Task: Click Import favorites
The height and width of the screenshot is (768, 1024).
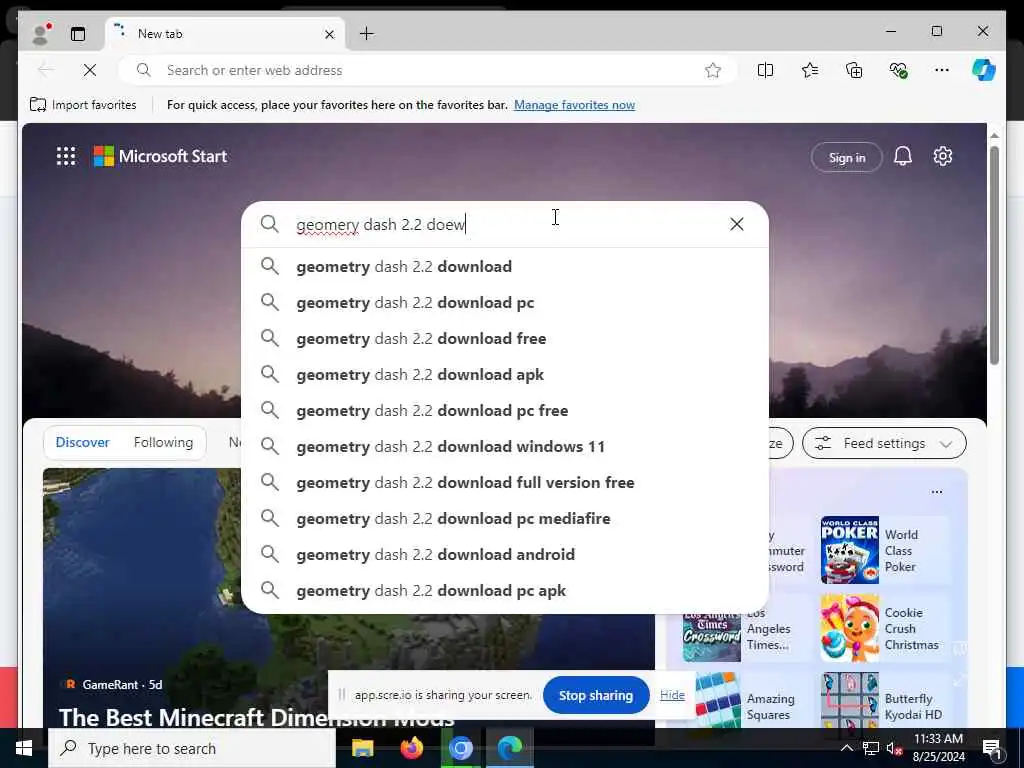Action: (83, 104)
